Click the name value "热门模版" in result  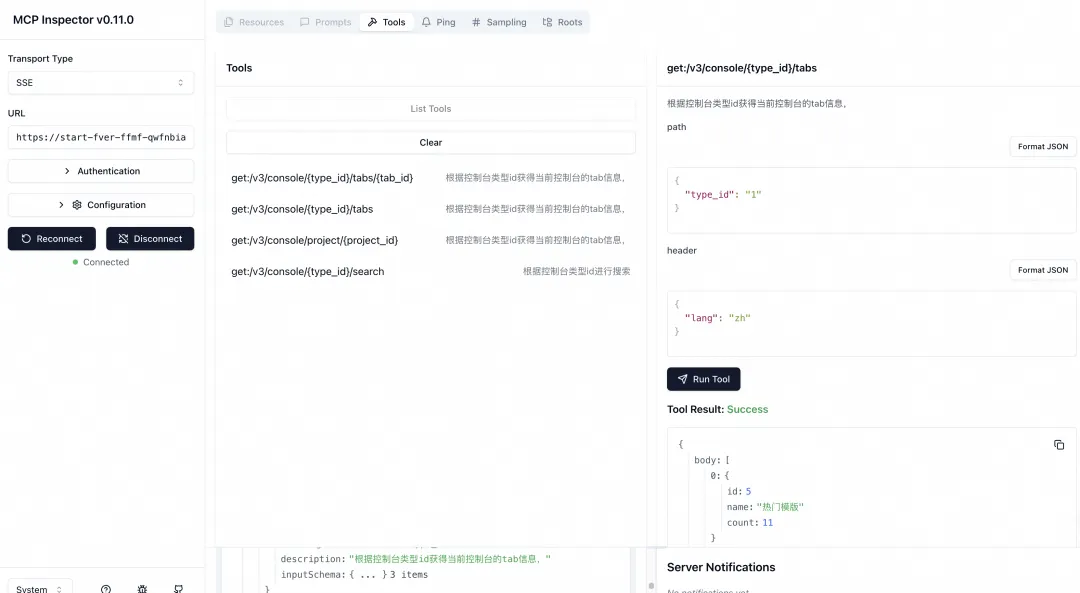(x=780, y=507)
